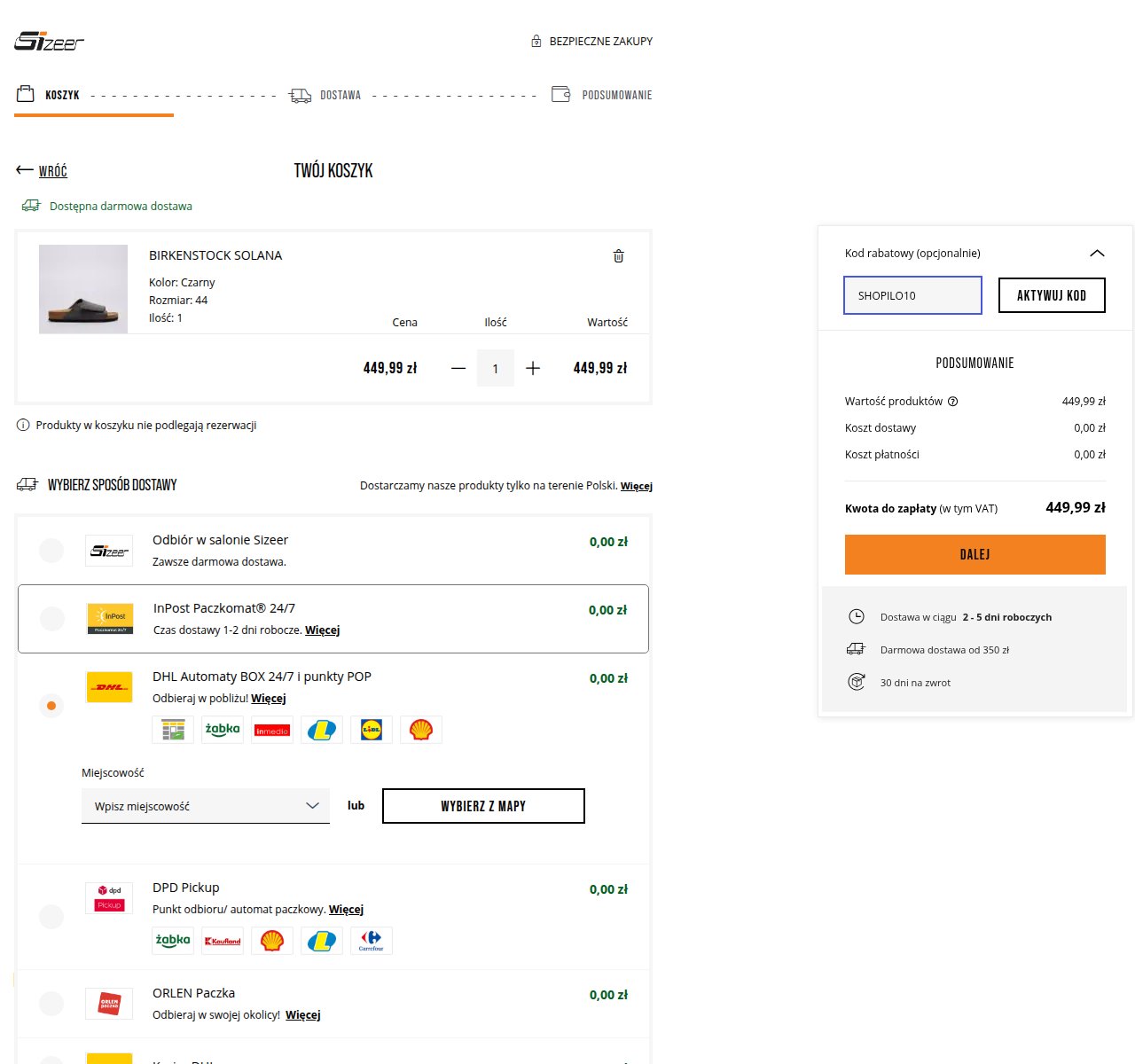Click the Lidl logo under DHL Automaty
This screenshot has width=1135, height=1064.
click(372, 730)
